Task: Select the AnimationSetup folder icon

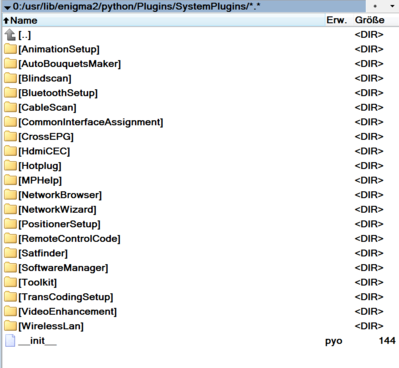Action: click(x=10, y=49)
